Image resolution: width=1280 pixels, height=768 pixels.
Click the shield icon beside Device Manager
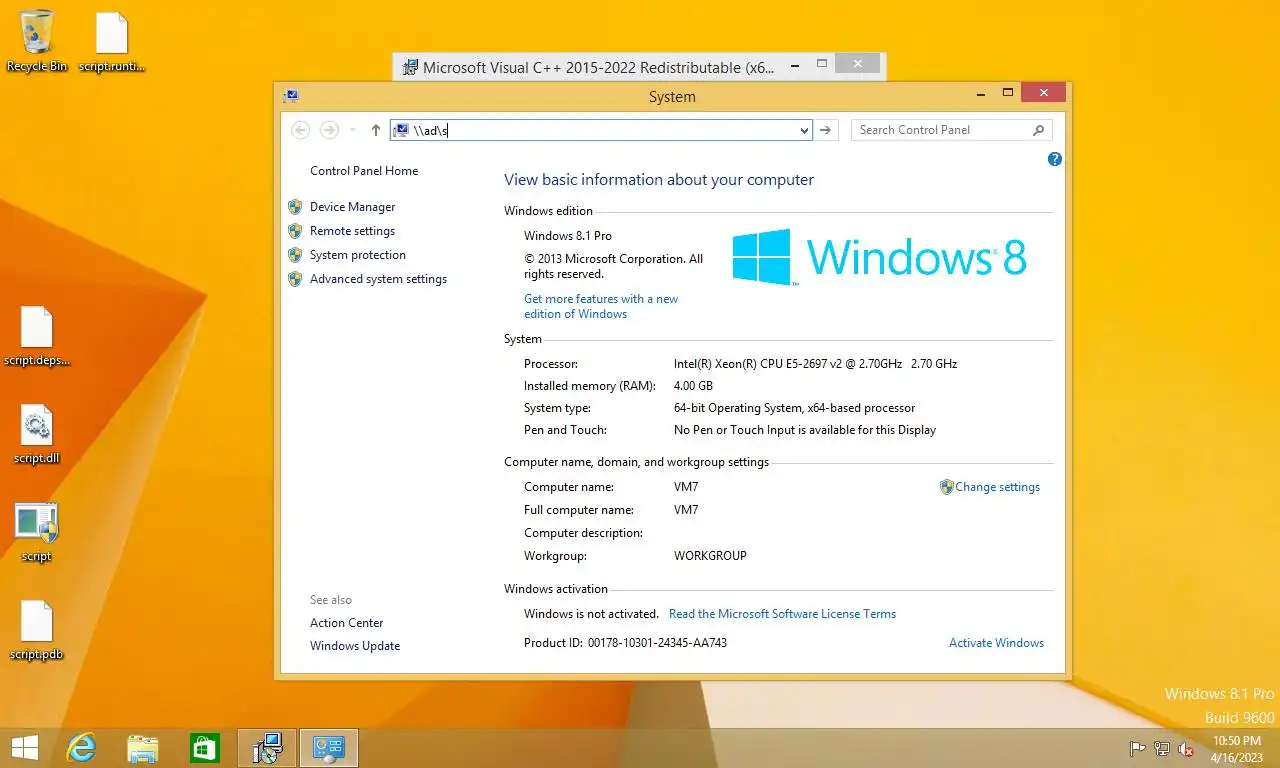tap(295, 207)
